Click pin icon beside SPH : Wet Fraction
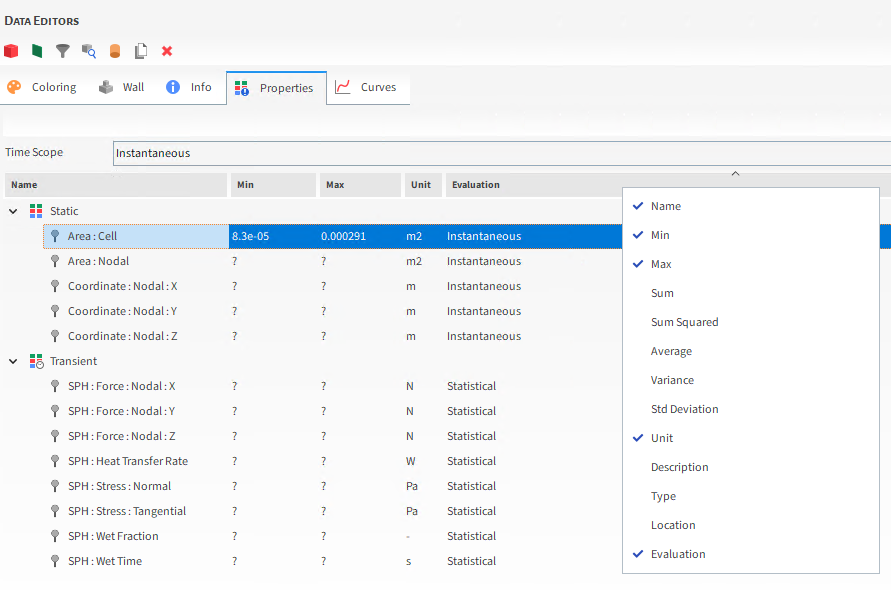Image resolution: width=891 pixels, height=590 pixels. (55, 536)
